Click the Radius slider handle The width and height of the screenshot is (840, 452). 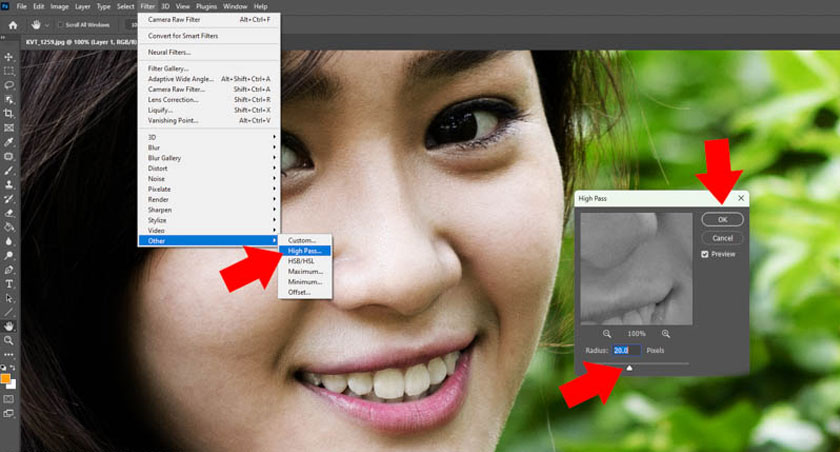[629, 368]
